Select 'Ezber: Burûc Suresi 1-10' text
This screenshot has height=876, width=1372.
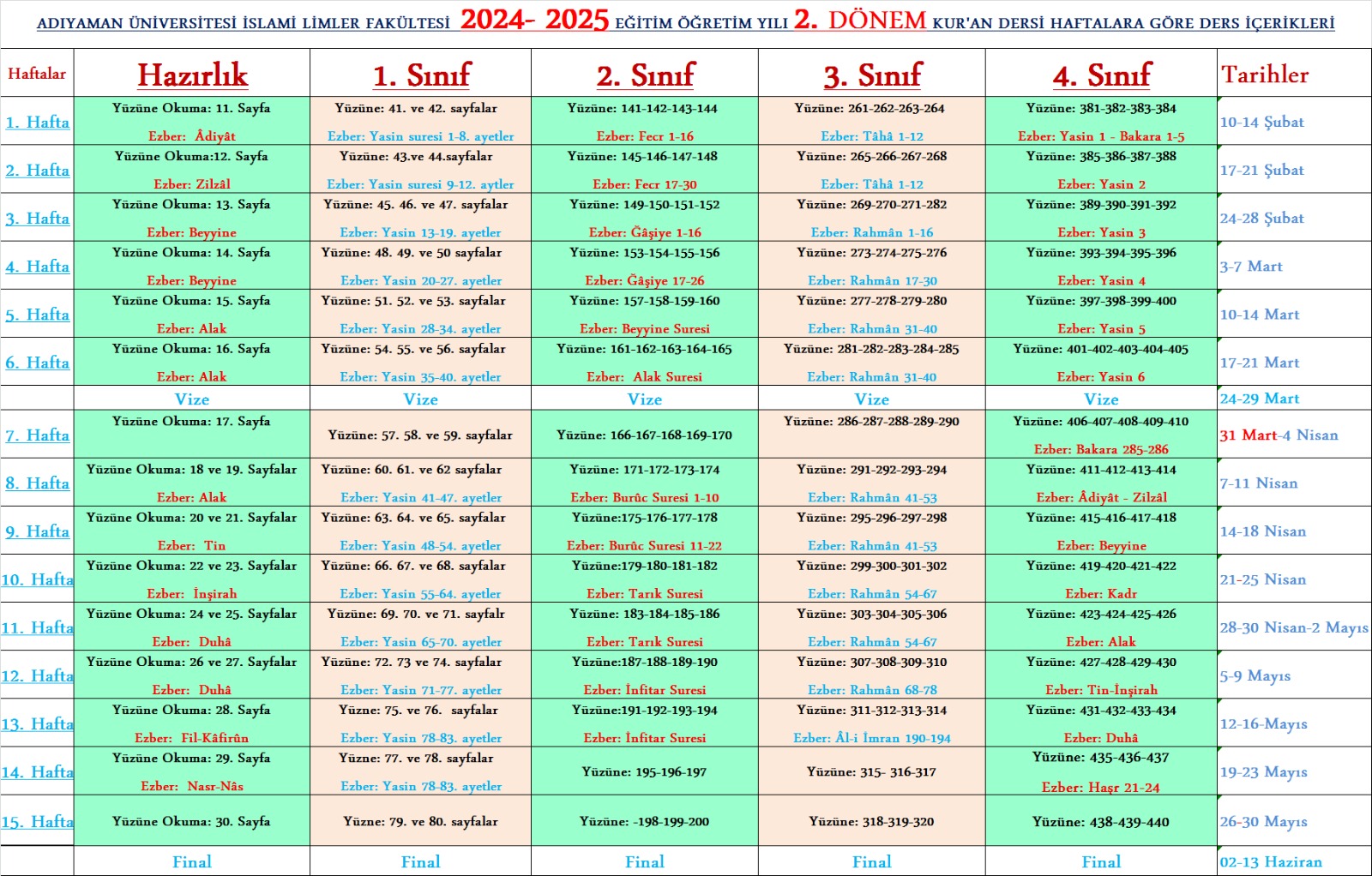click(644, 497)
